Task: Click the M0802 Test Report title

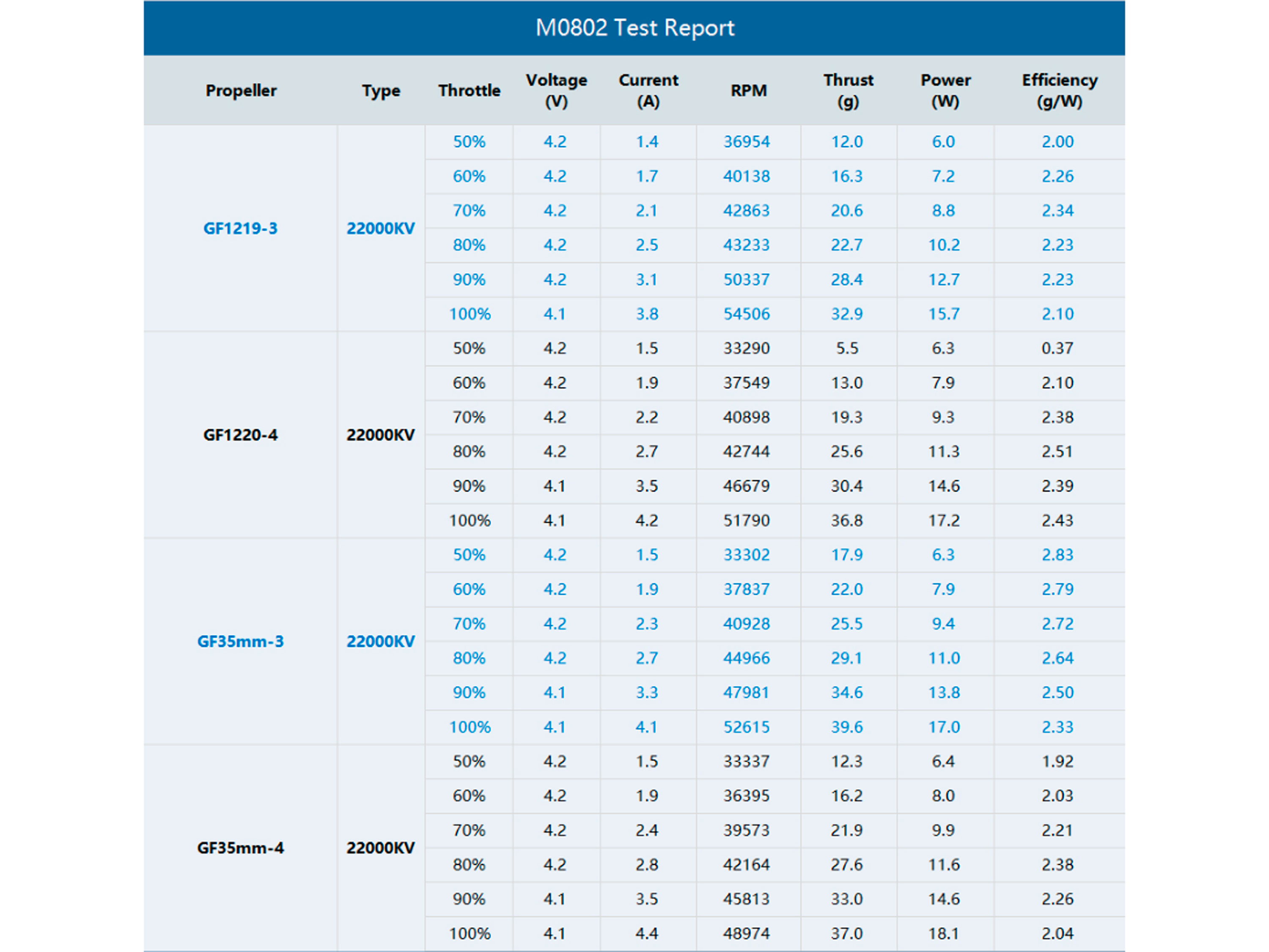Action: point(634,27)
